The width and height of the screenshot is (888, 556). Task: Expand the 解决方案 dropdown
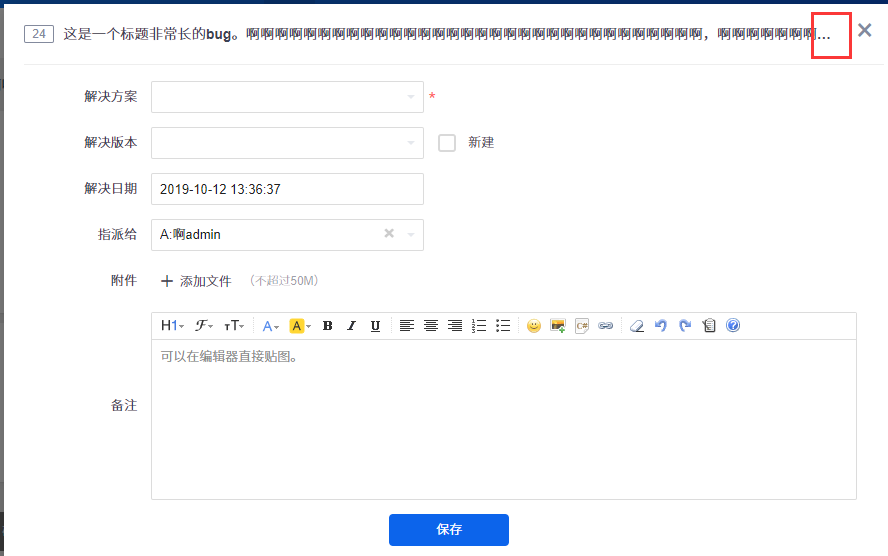point(288,97)
